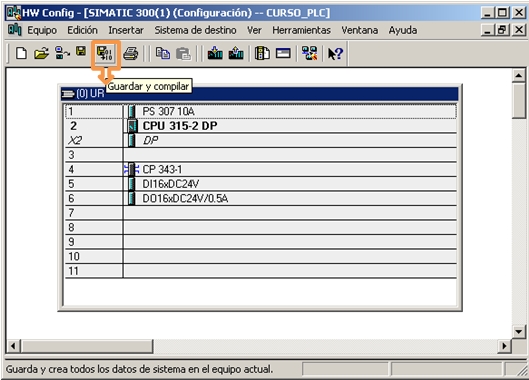Image resolution: width=529 pixels, height=380 pixels.
Task: Select the PS 307 10A row
Action: coord(261,111)
